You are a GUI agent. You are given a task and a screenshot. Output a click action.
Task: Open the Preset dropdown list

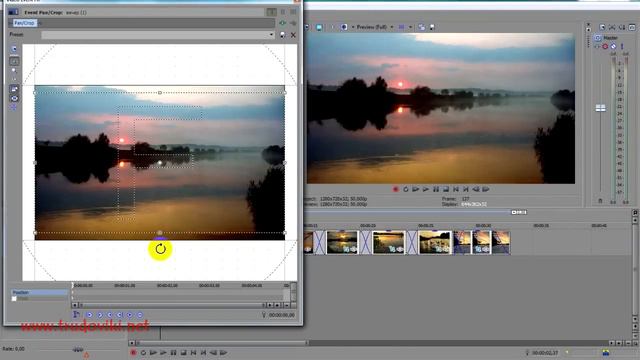coord(271,35)
